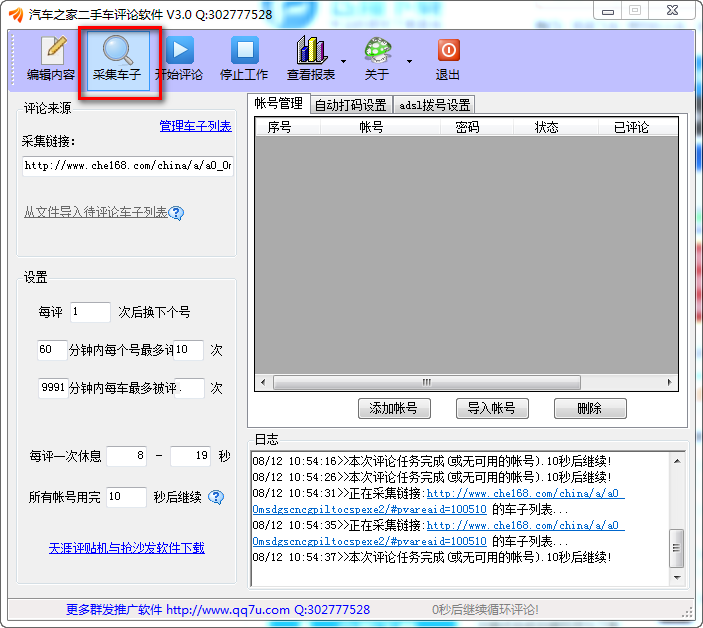Sort by 帐号 column header
This screenshot has height=628, width=703.
(380, 127)
